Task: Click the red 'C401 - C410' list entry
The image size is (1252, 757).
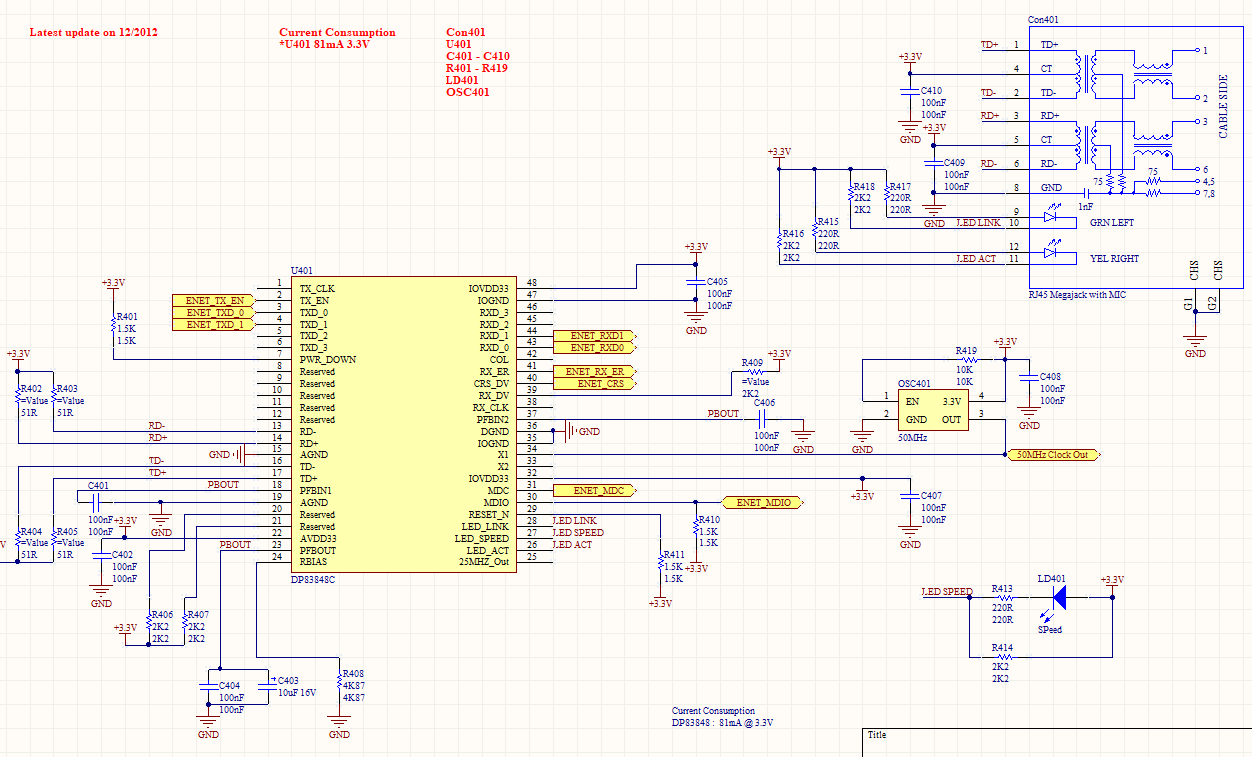Action: (x=478, y=57)
